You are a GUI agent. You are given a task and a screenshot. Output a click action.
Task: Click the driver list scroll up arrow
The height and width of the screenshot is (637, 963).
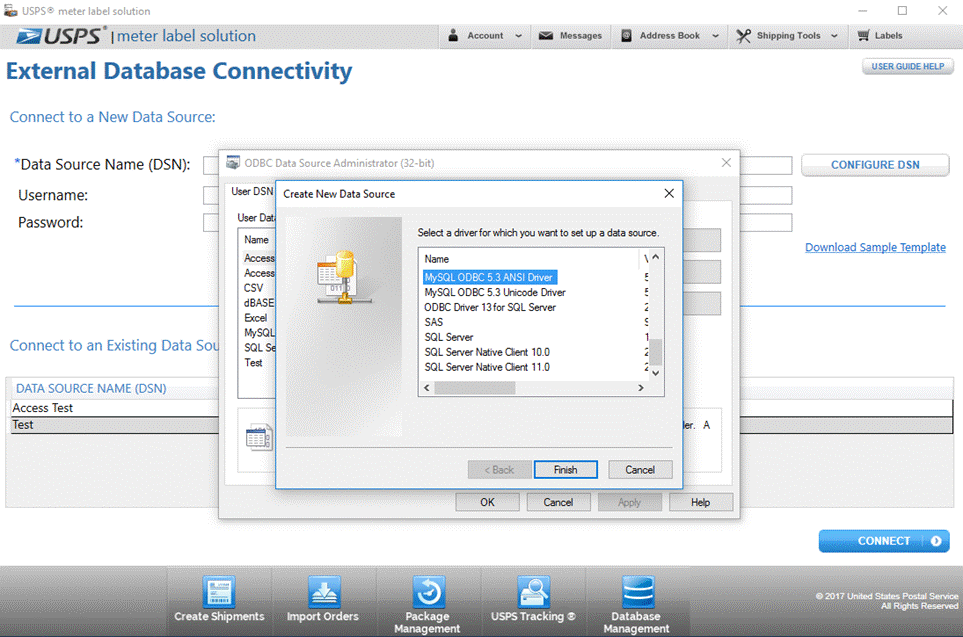click(656, 257)
